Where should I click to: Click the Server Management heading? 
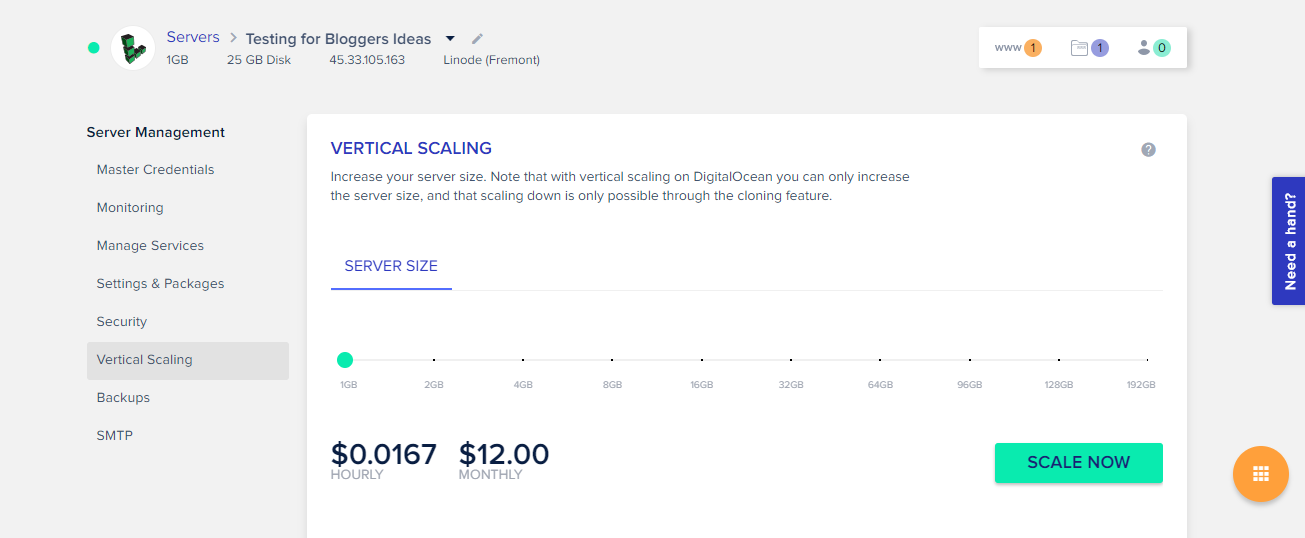point(156,132)
